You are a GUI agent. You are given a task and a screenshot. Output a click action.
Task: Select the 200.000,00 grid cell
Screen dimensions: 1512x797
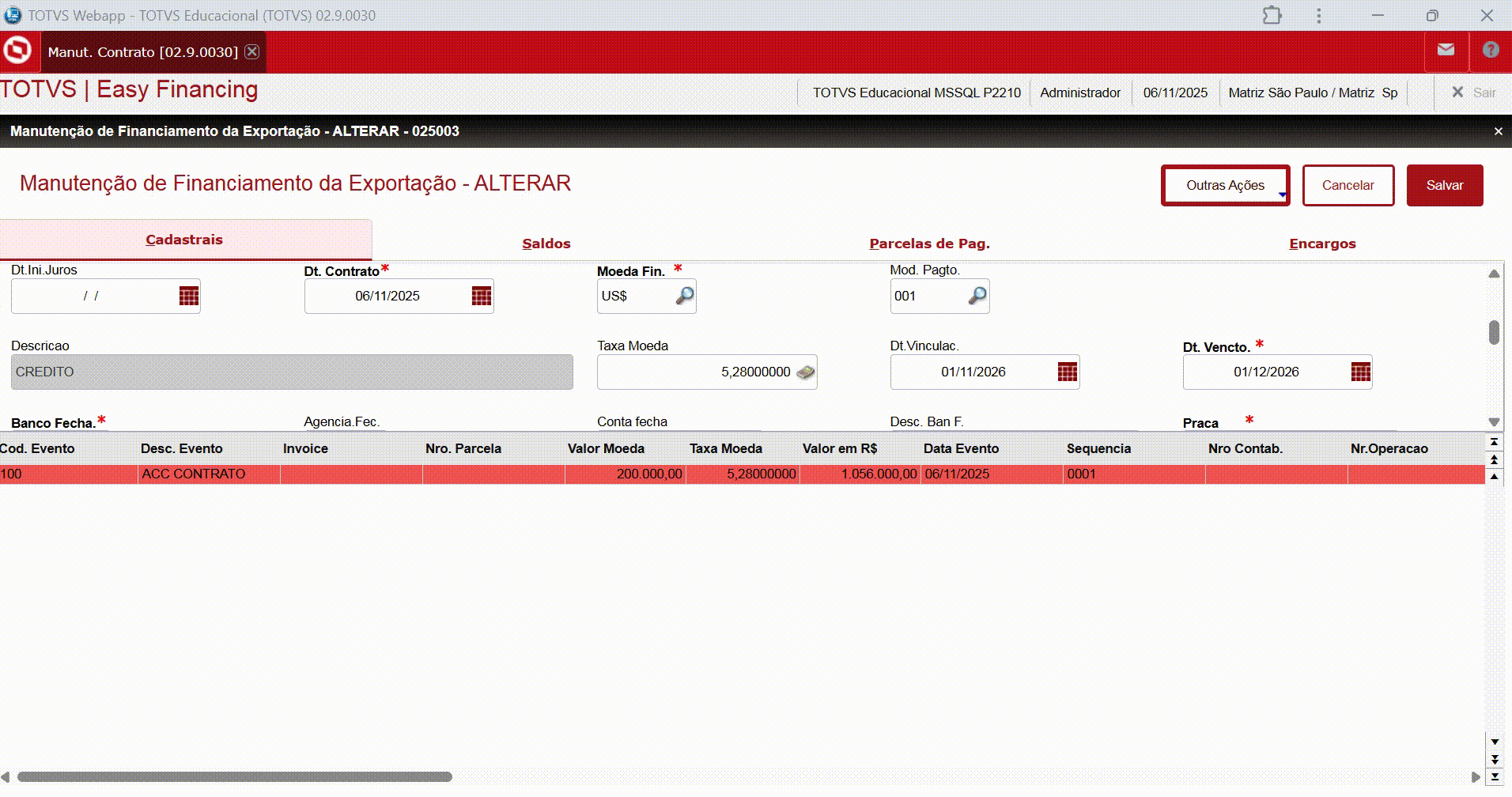coord(626,474)
